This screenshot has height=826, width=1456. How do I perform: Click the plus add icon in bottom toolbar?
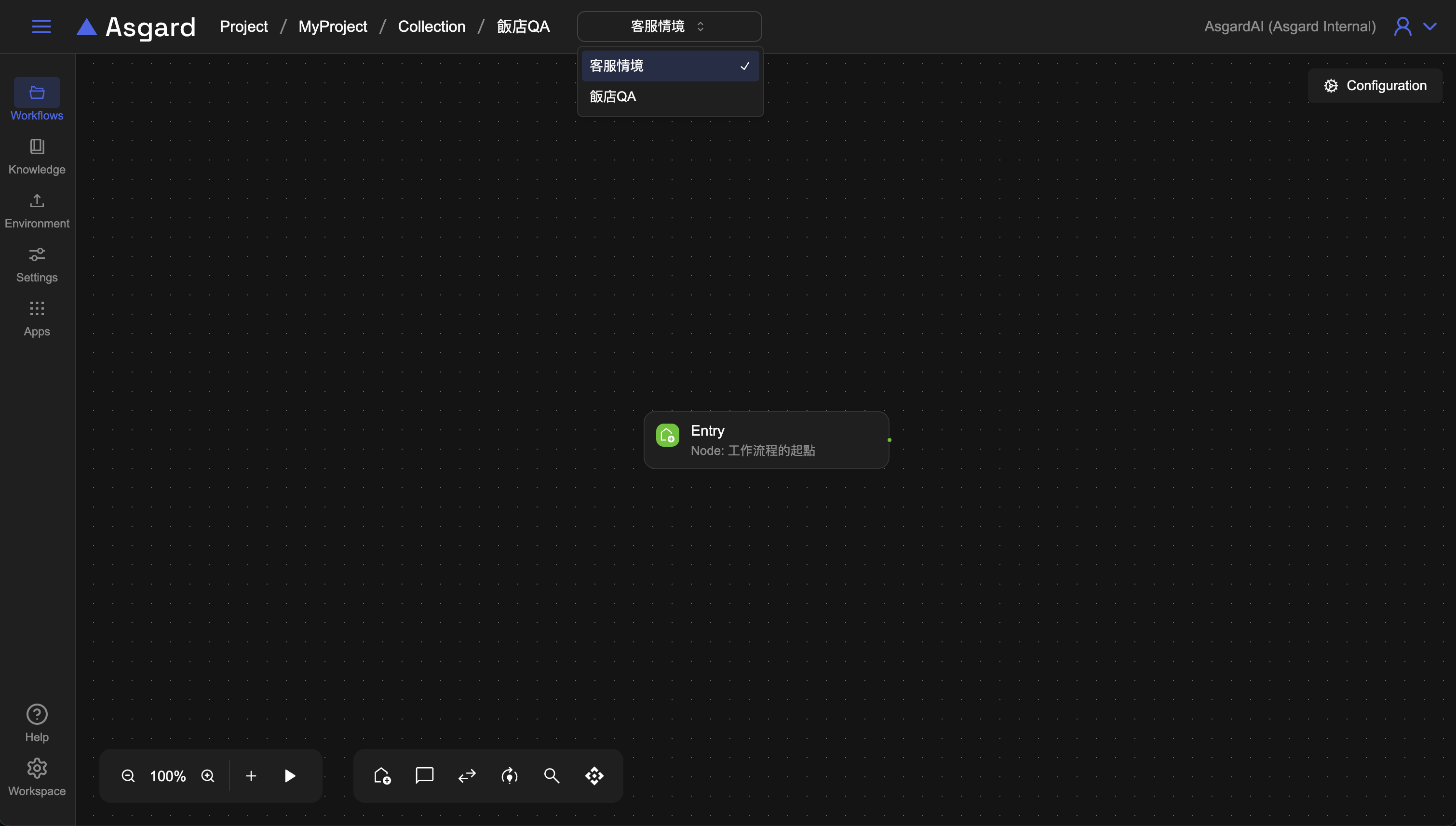pyautogui.click(x=251, y=775)
